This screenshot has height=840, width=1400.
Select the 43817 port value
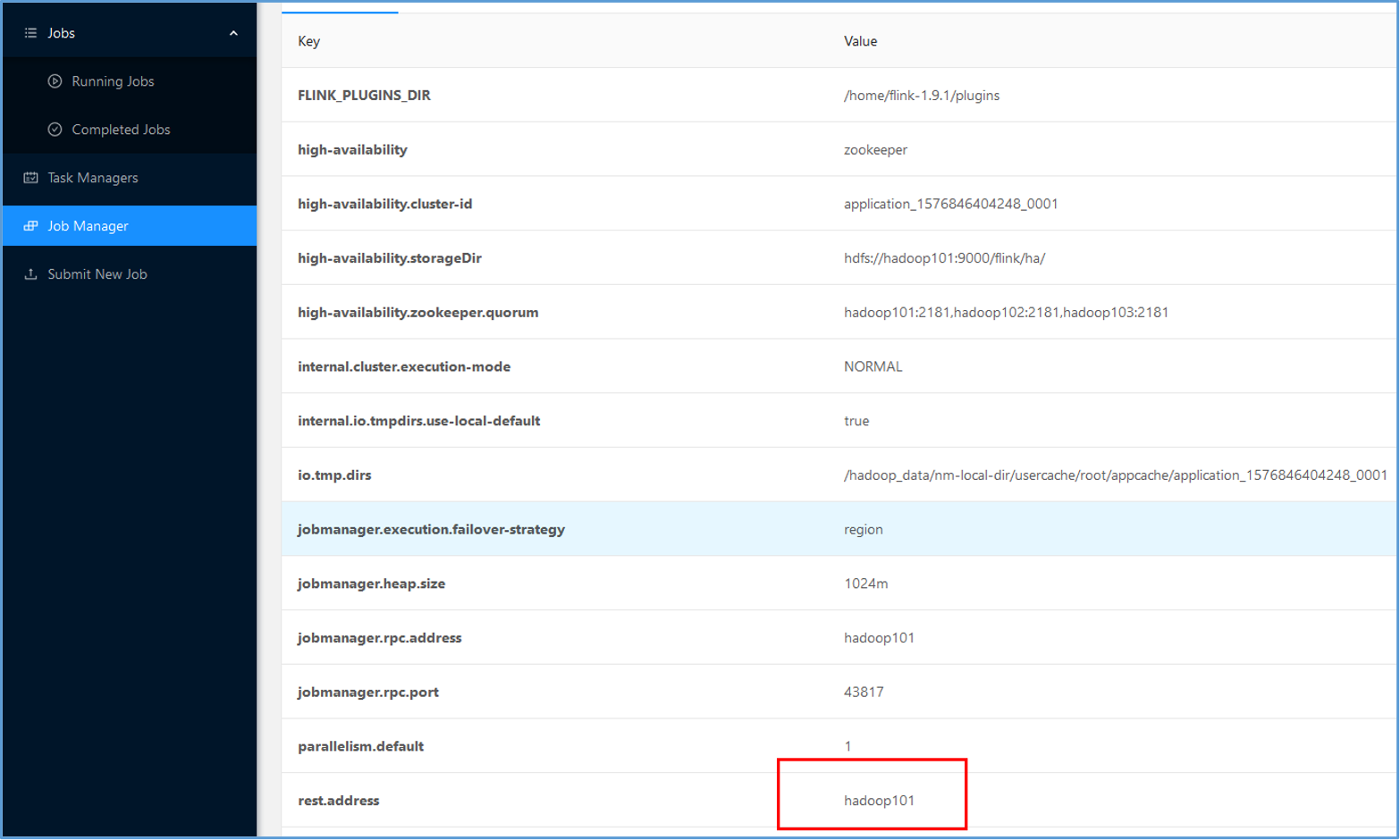pyautogui.click(x=864, y=692)
